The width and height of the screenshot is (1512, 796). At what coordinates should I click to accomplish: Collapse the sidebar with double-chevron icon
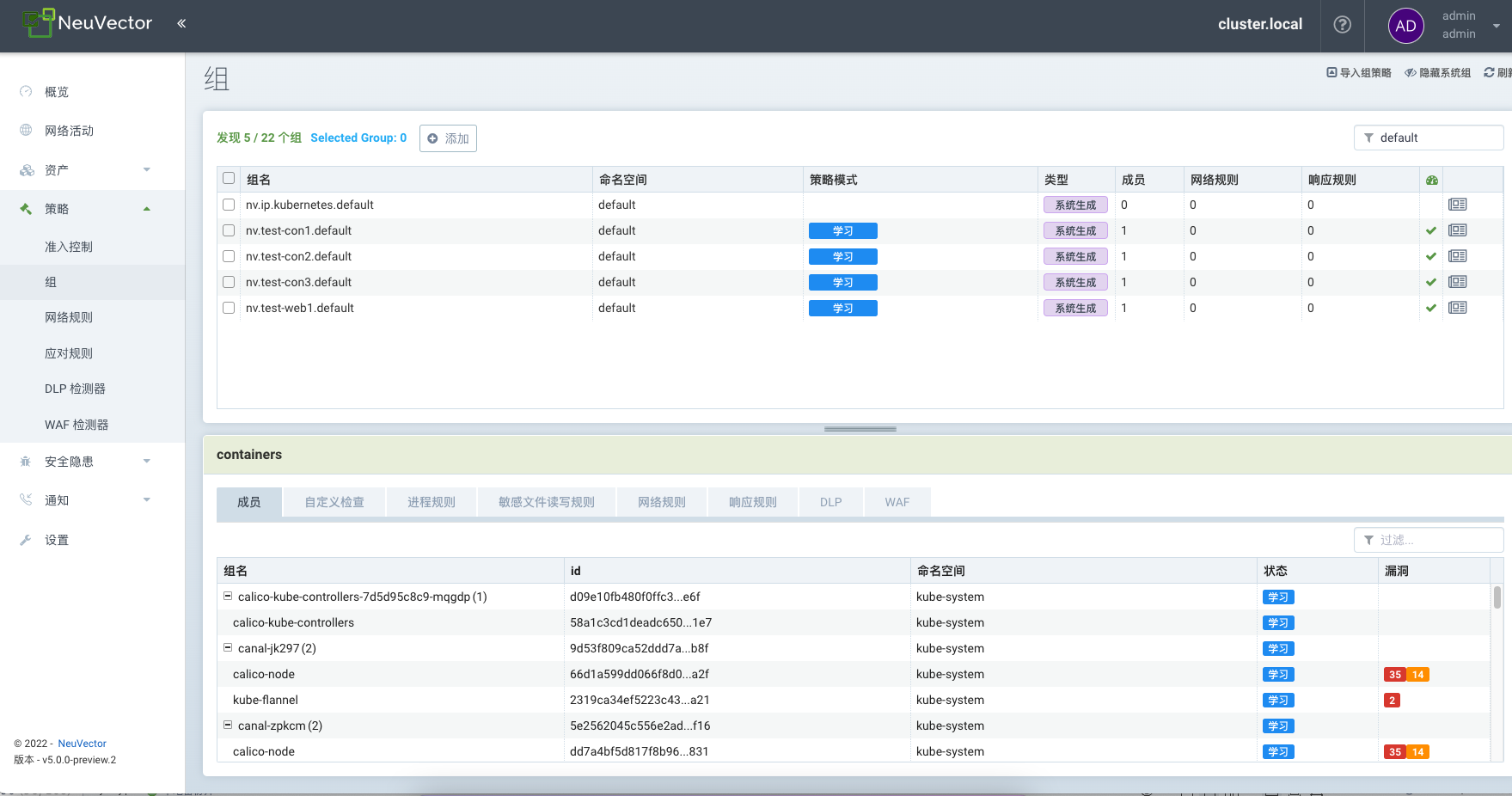(181, 23)
